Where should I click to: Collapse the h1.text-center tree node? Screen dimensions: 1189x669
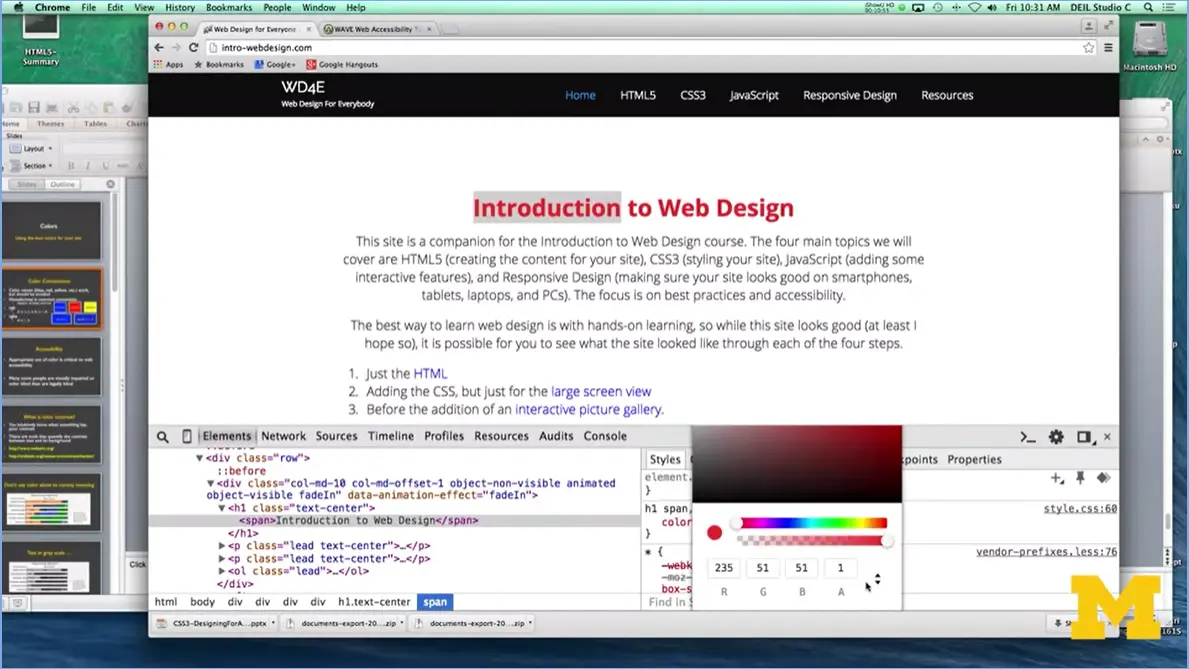point(221,507)
